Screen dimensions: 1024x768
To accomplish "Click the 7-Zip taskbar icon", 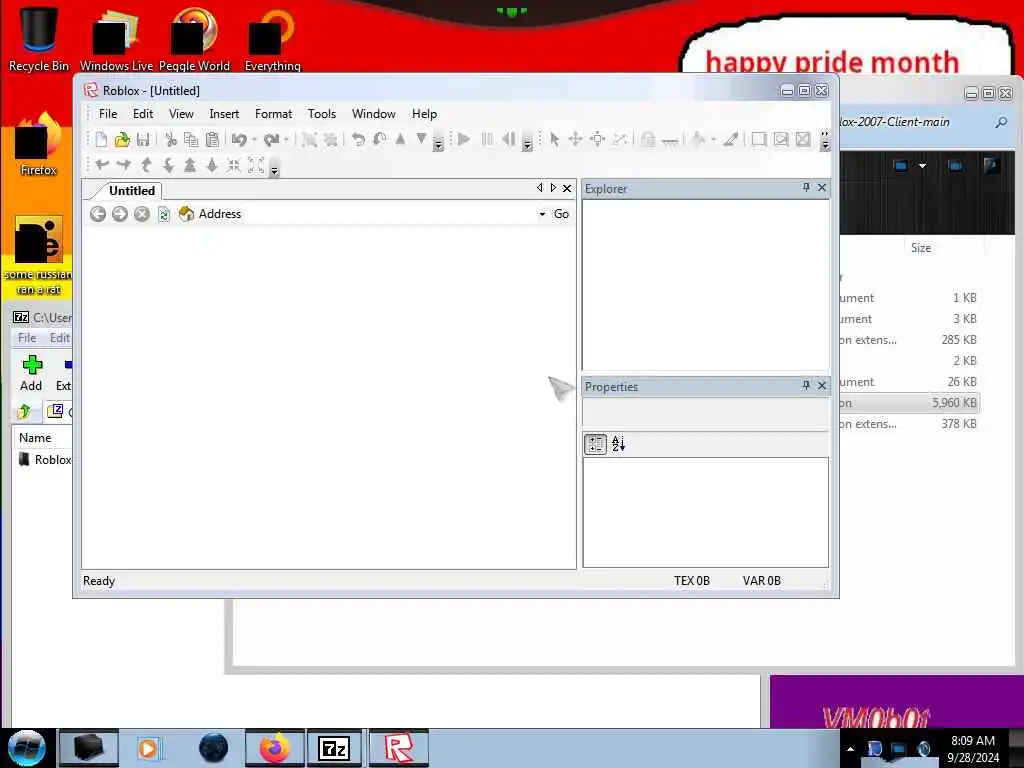I will [334, 748].
